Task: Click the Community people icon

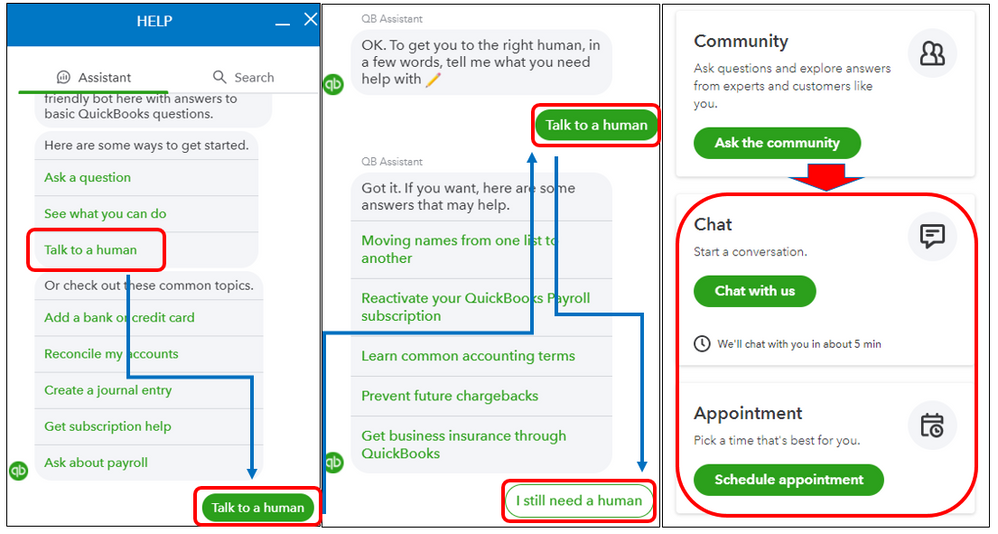Action: [932, 54]
